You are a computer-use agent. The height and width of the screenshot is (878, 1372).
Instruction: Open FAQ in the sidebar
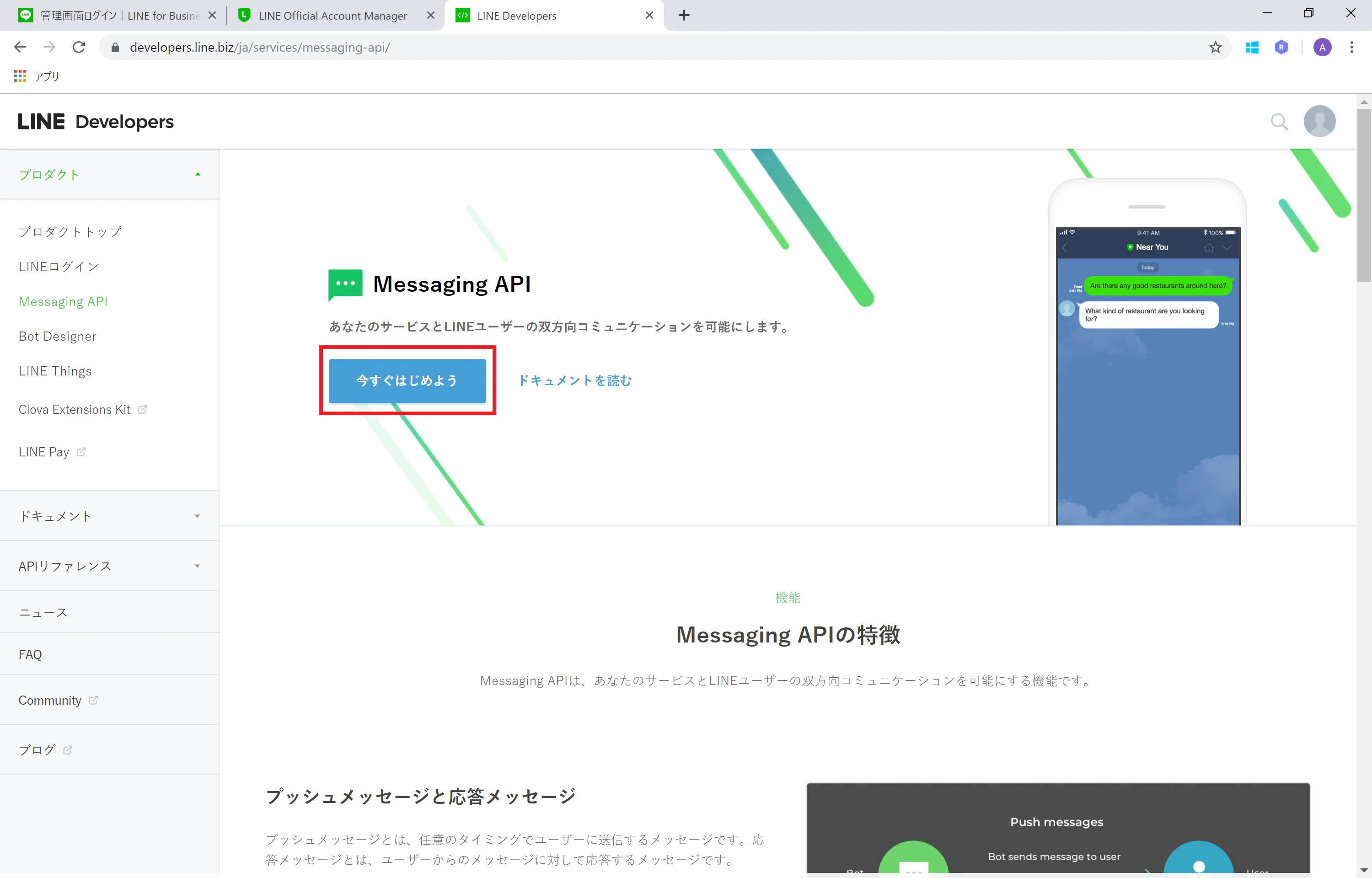(x=109, y=654)
